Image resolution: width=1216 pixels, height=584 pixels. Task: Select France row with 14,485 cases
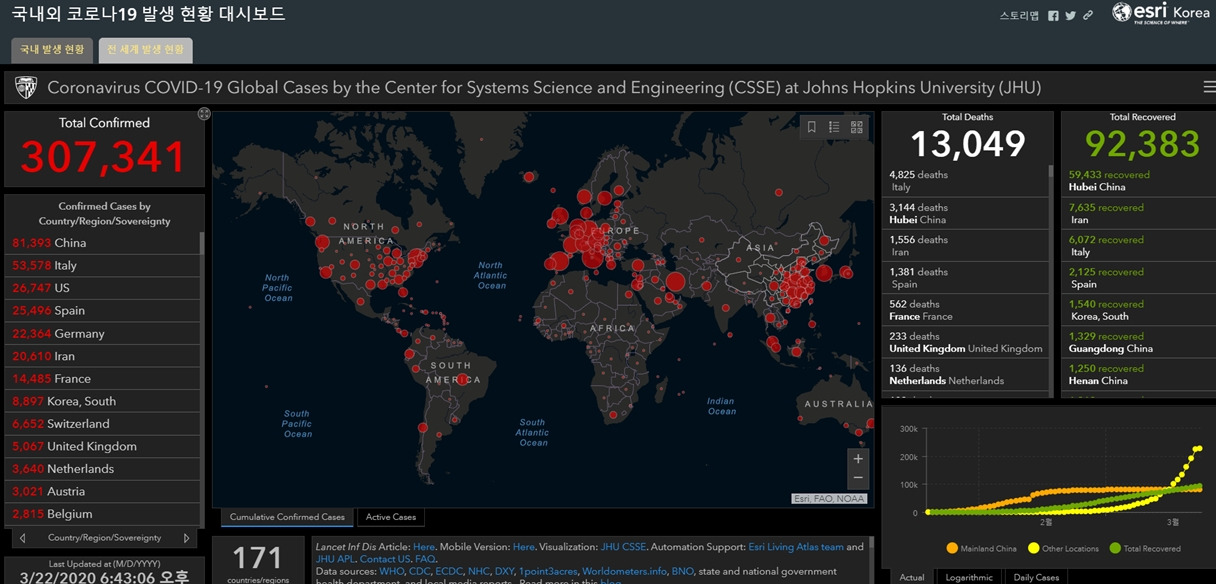(102, 378)
